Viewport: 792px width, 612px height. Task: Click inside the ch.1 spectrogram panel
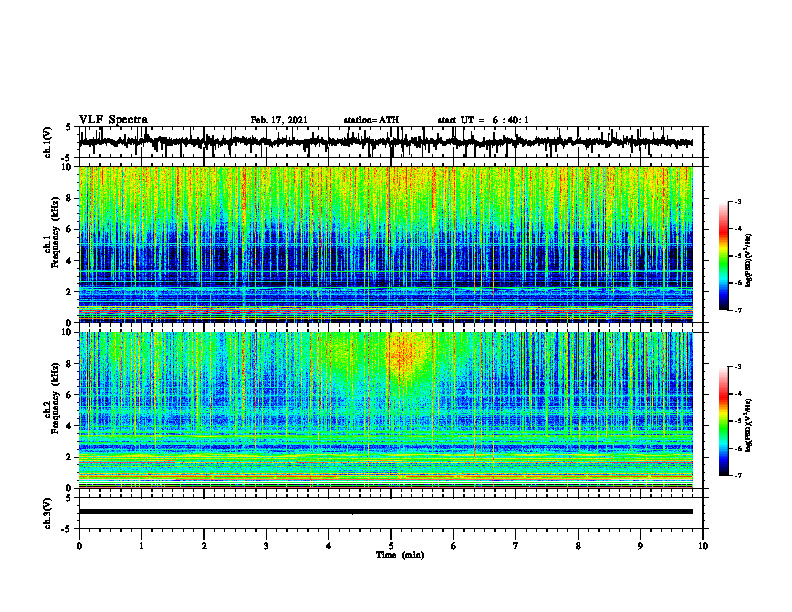point(386,244)
